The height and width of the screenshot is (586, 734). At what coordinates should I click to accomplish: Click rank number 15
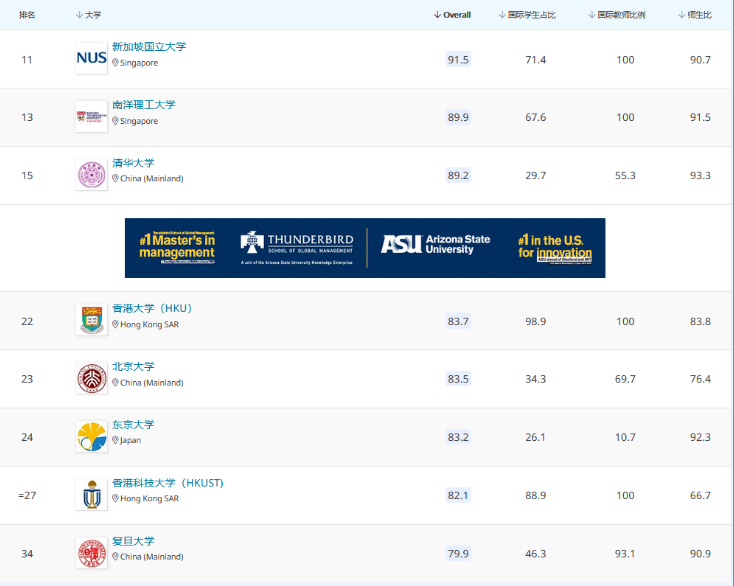[27, 176]
